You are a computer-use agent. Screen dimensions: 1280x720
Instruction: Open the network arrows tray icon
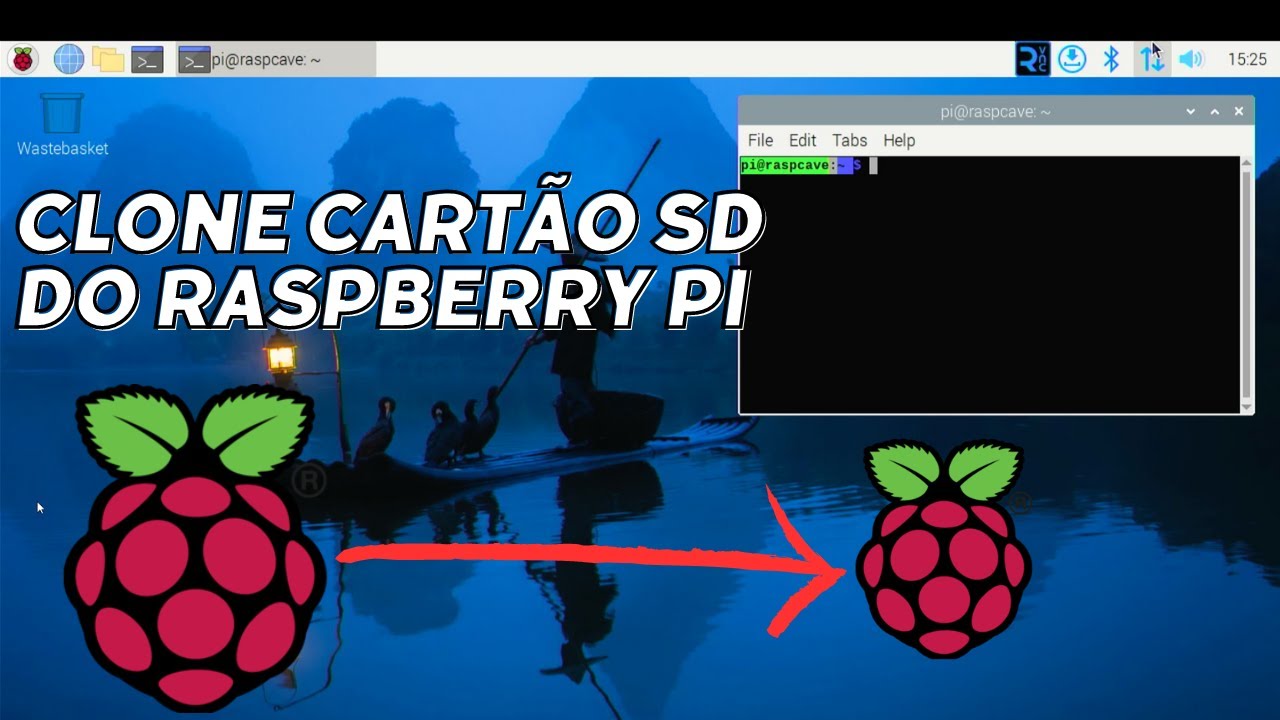[1152, 59]
